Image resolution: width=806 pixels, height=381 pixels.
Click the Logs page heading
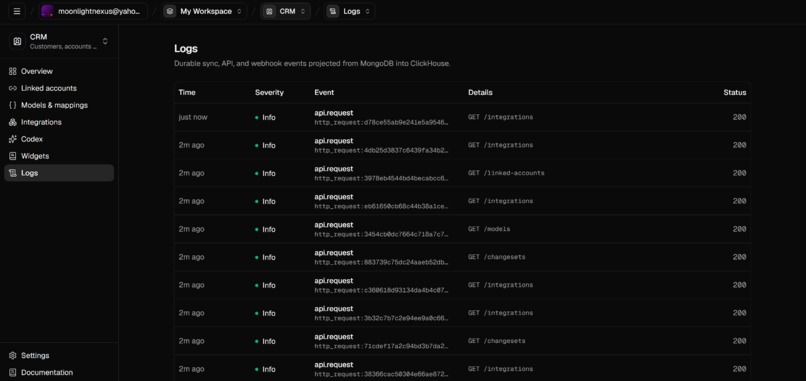(186, 49)
